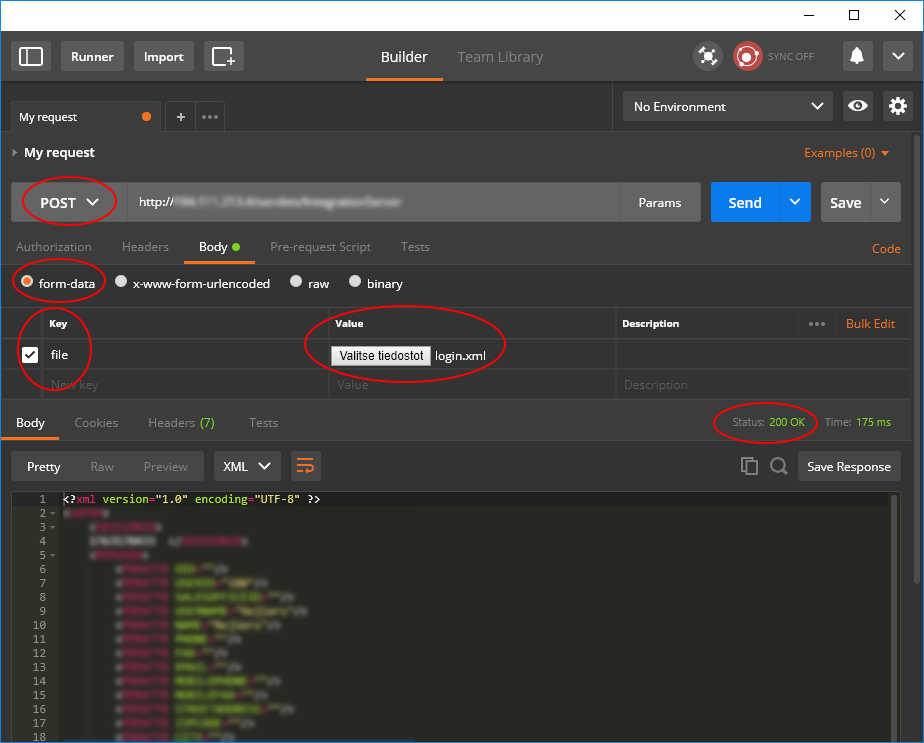The width and height of the screenshot is (924, 743).
Task: Click the SYNC OFF label
Action: pyautogui.click(x=790, y=57)
